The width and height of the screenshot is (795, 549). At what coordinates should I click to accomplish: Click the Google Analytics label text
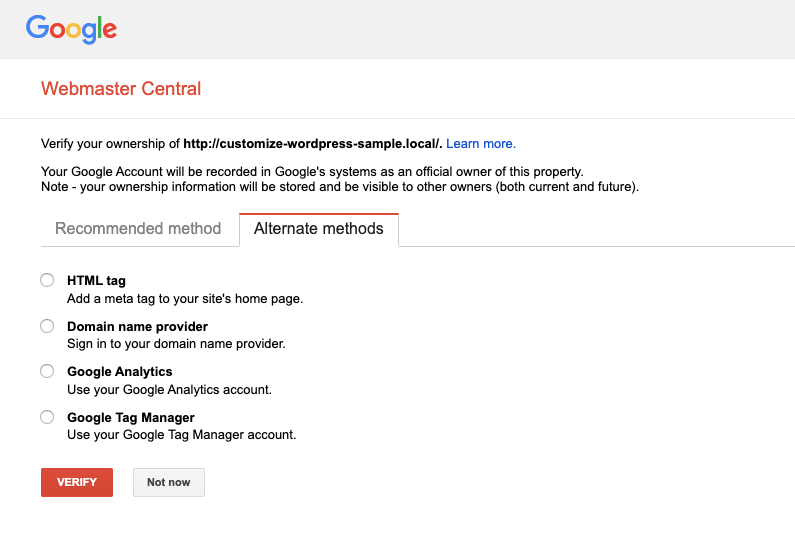click(x=120, y=372)
